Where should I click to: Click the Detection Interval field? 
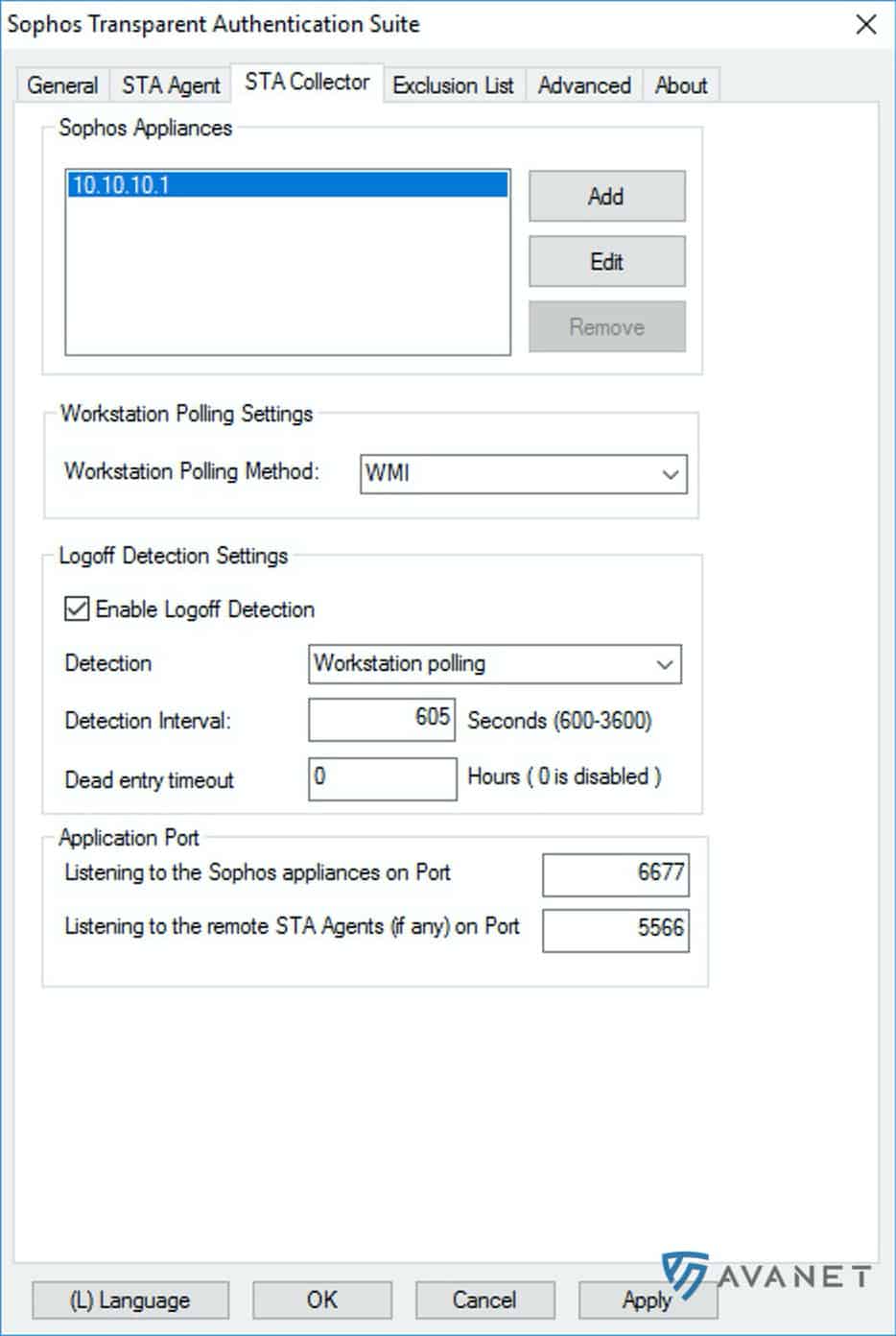coord(382,720)
